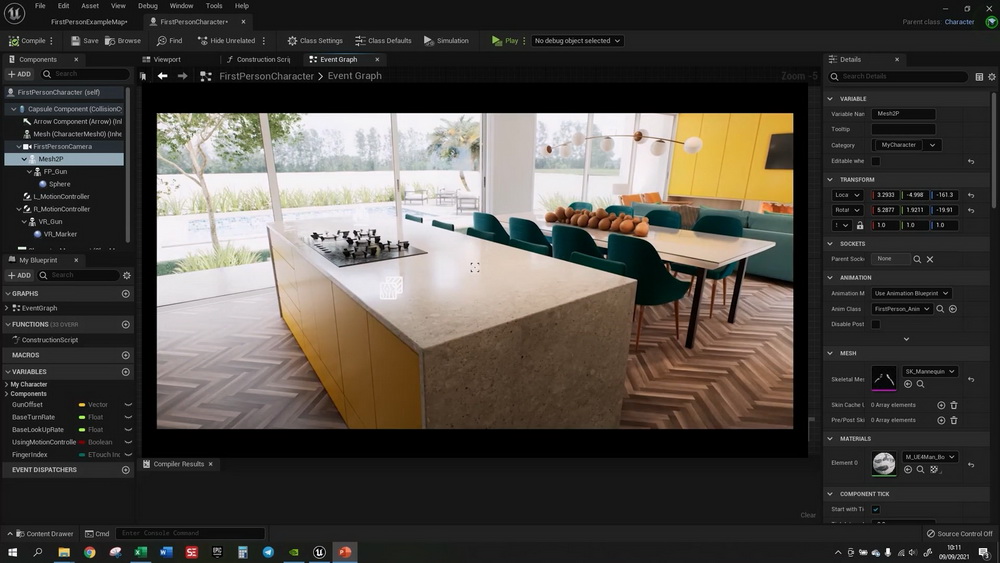Image resolution: width=1000 pixels, height=563 pixels.
Task: Toggle UsingMotionController visibility eye
Action: [128, 442]
